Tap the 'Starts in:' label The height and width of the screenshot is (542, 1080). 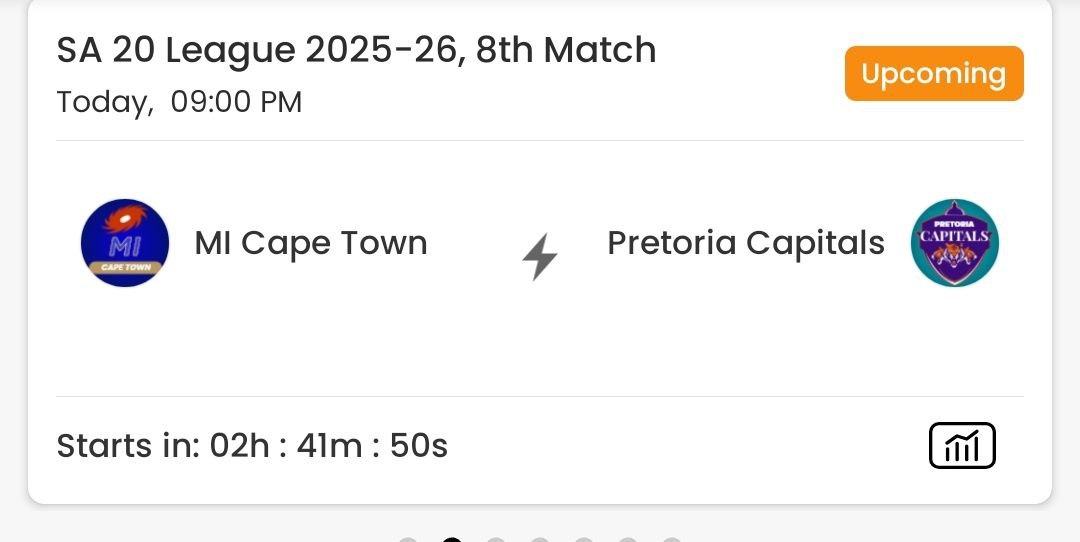pyautogui.click(x=128, y=445)
